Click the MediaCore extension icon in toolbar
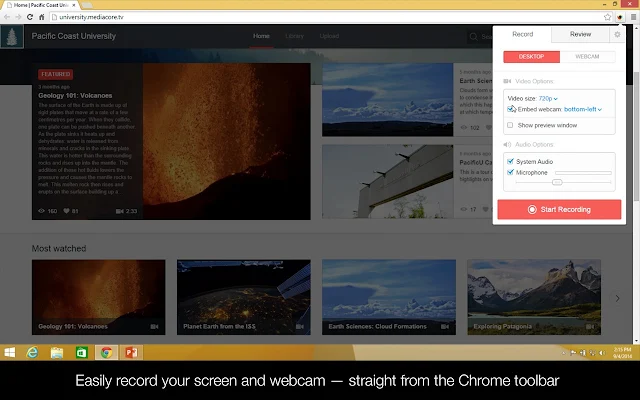The width and height of the screenshot is (640, 400). coord(620,17)
